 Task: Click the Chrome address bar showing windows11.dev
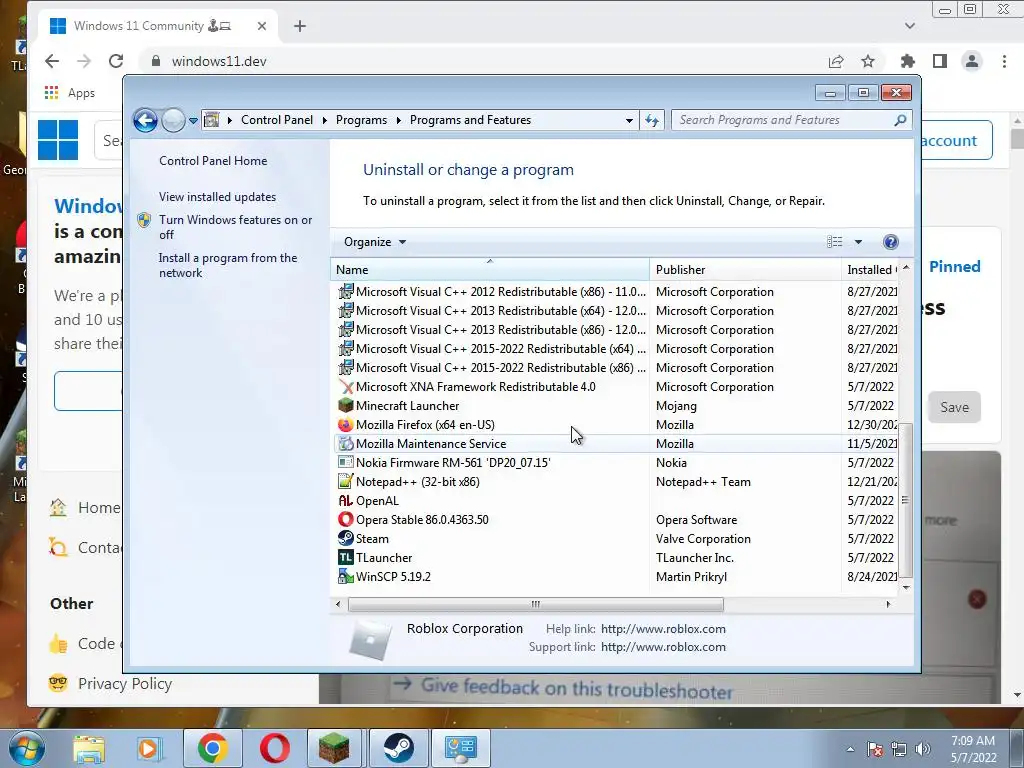[x=483, y=61]
